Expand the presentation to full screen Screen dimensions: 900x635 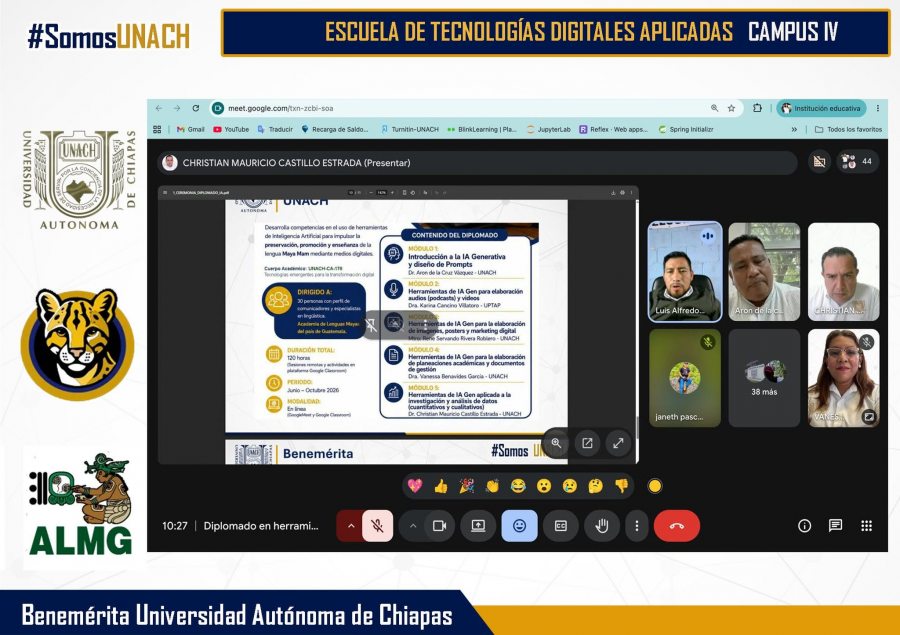pyautogui.click(x=618, y=443)
